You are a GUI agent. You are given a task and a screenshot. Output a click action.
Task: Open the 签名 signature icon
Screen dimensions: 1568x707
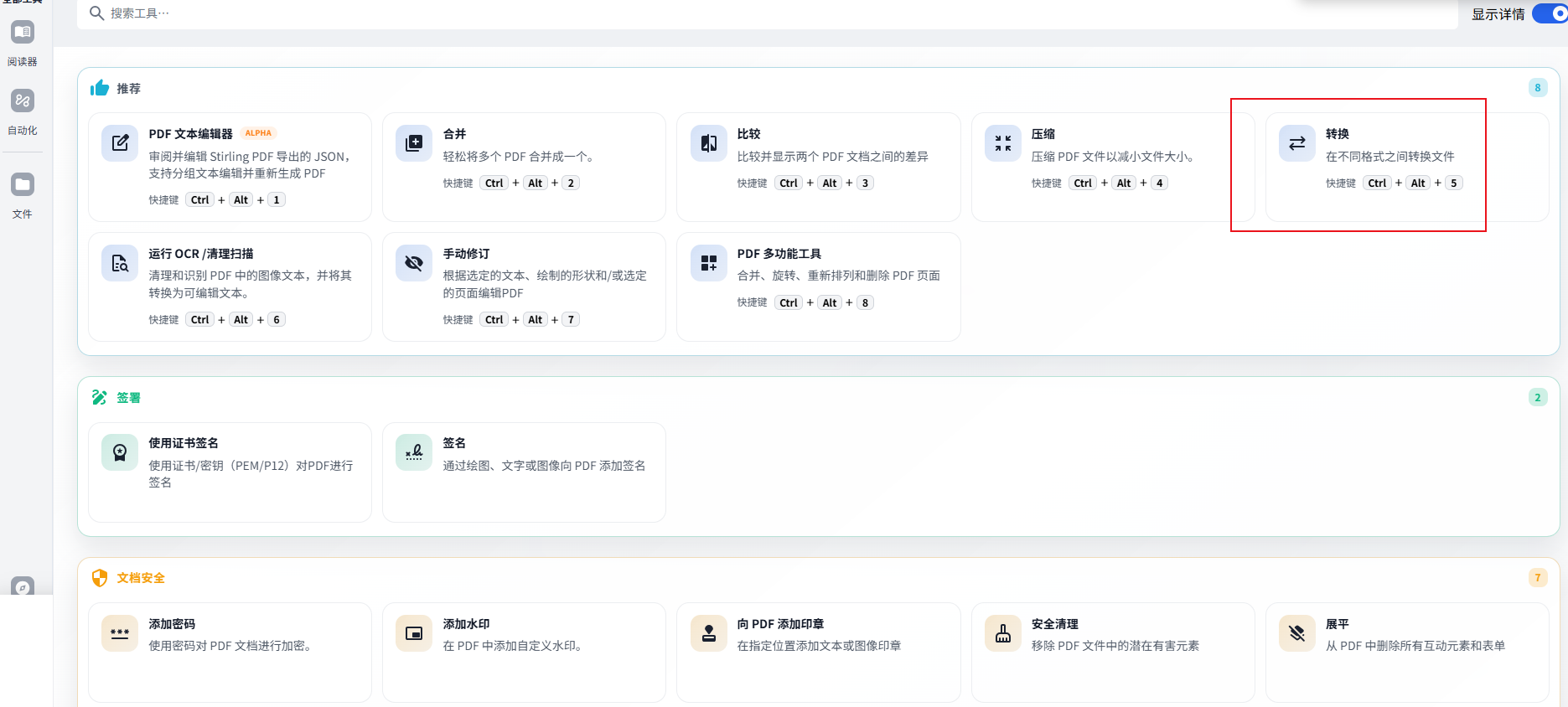pos(414,452)
